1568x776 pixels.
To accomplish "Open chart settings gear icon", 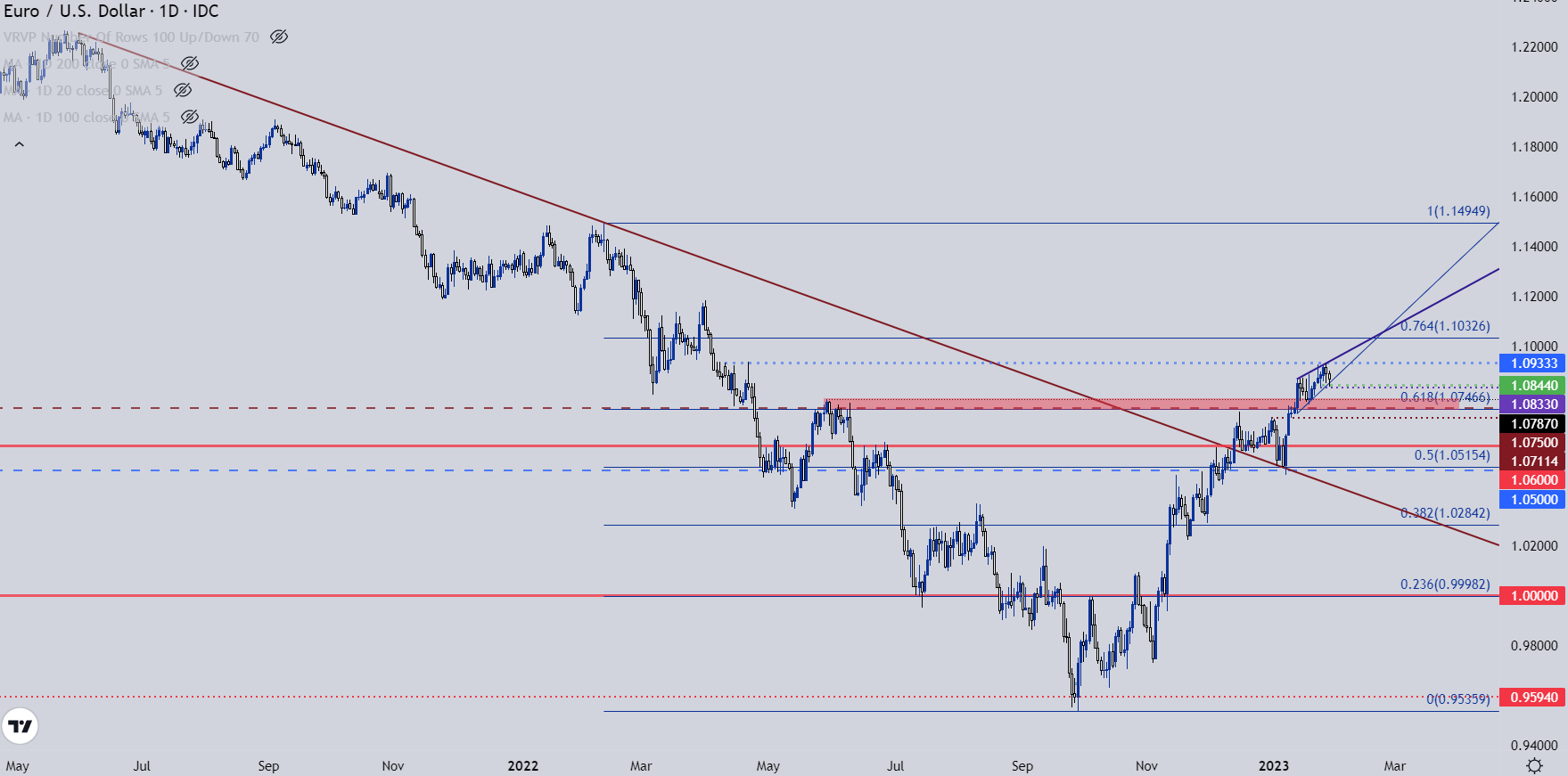I will [x=1534, y=765].
